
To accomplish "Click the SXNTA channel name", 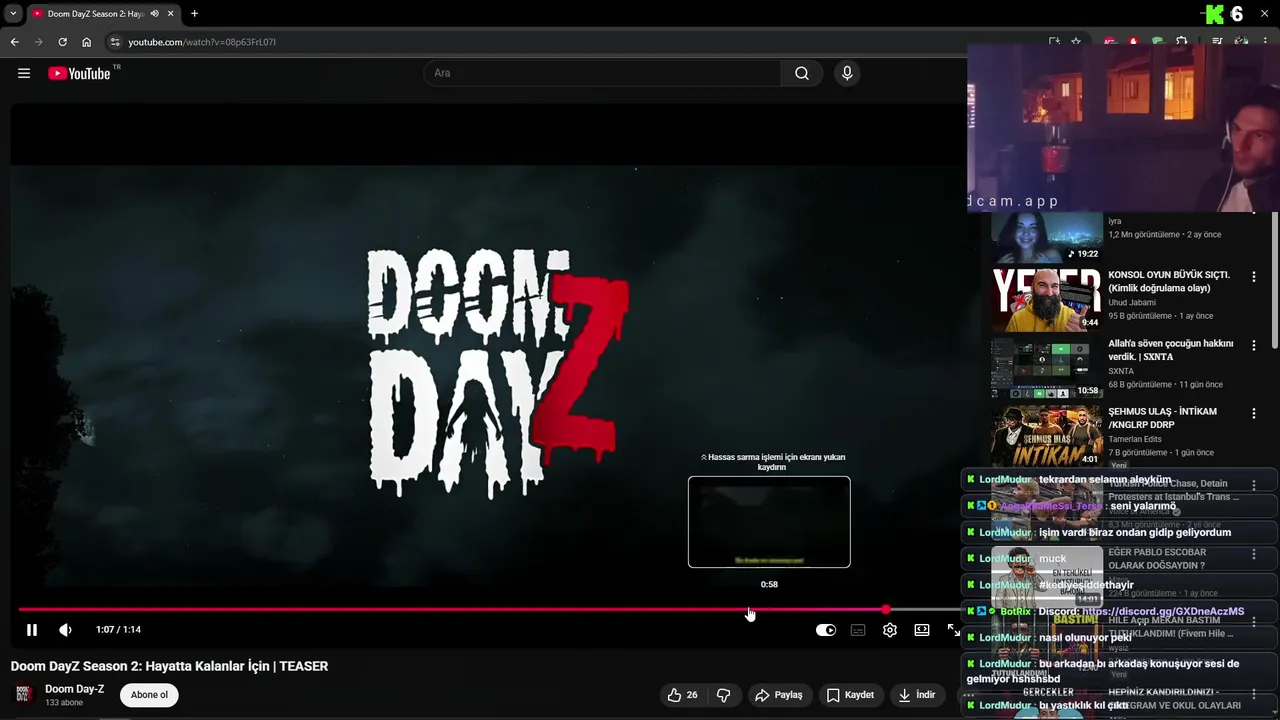I will 1121,371.
